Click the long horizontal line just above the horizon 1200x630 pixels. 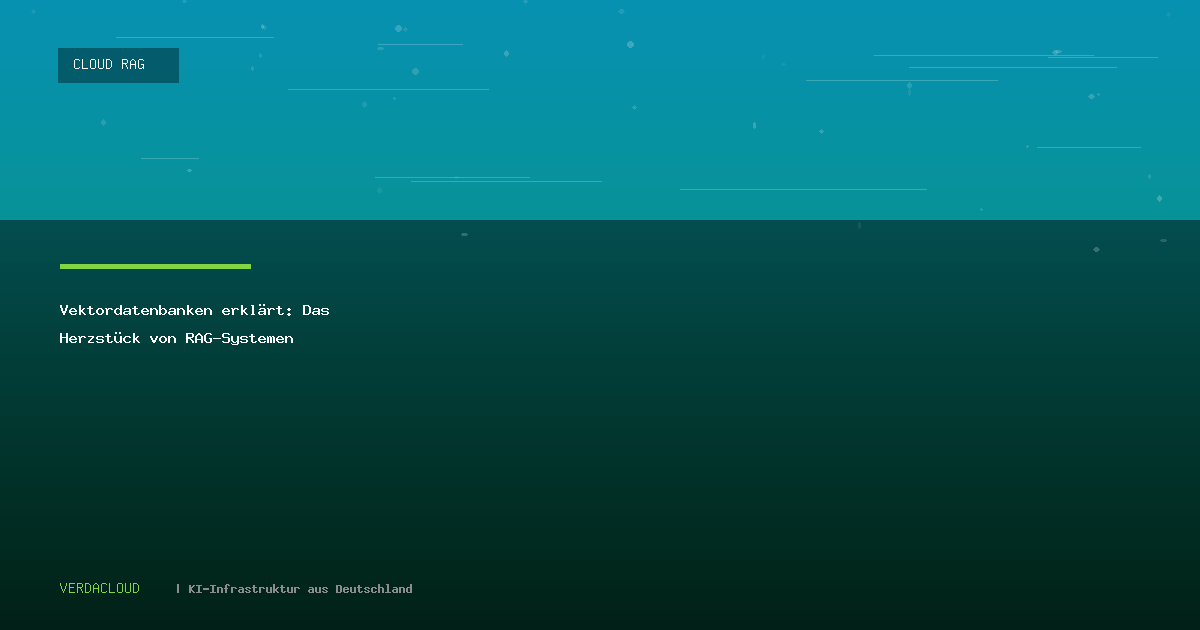point(803,189)
